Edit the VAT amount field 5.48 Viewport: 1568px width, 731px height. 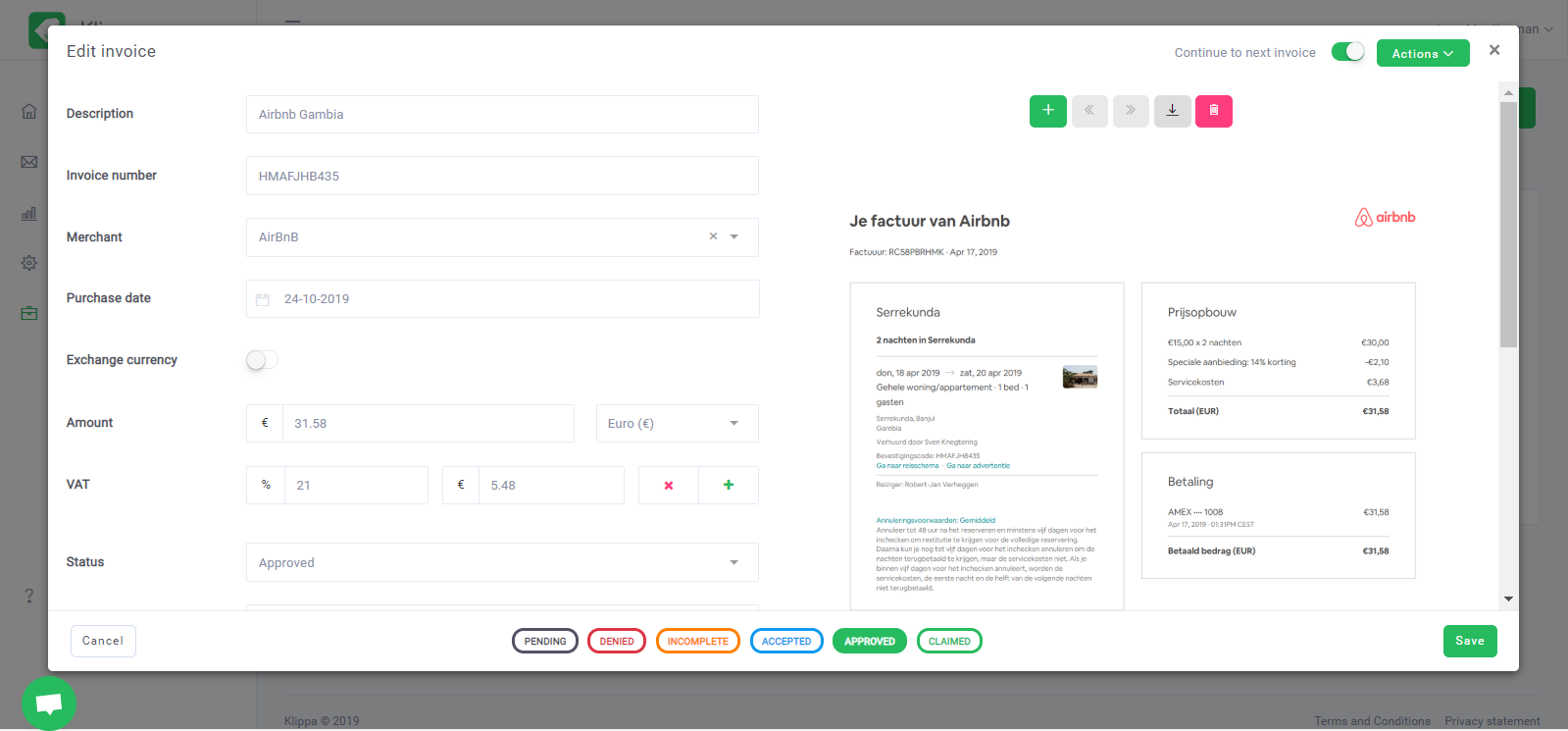551,485
